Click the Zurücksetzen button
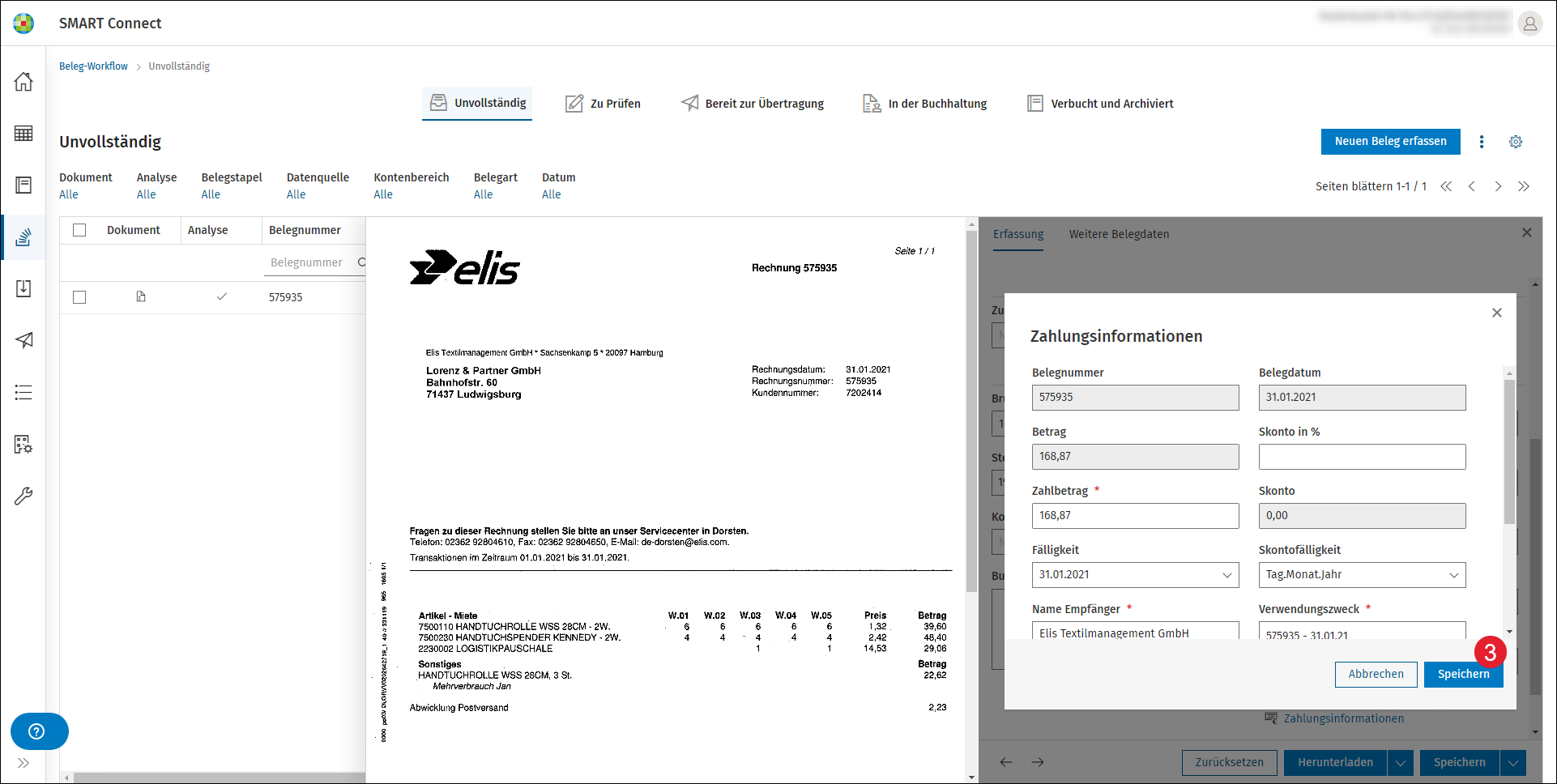 point(1229,763)
